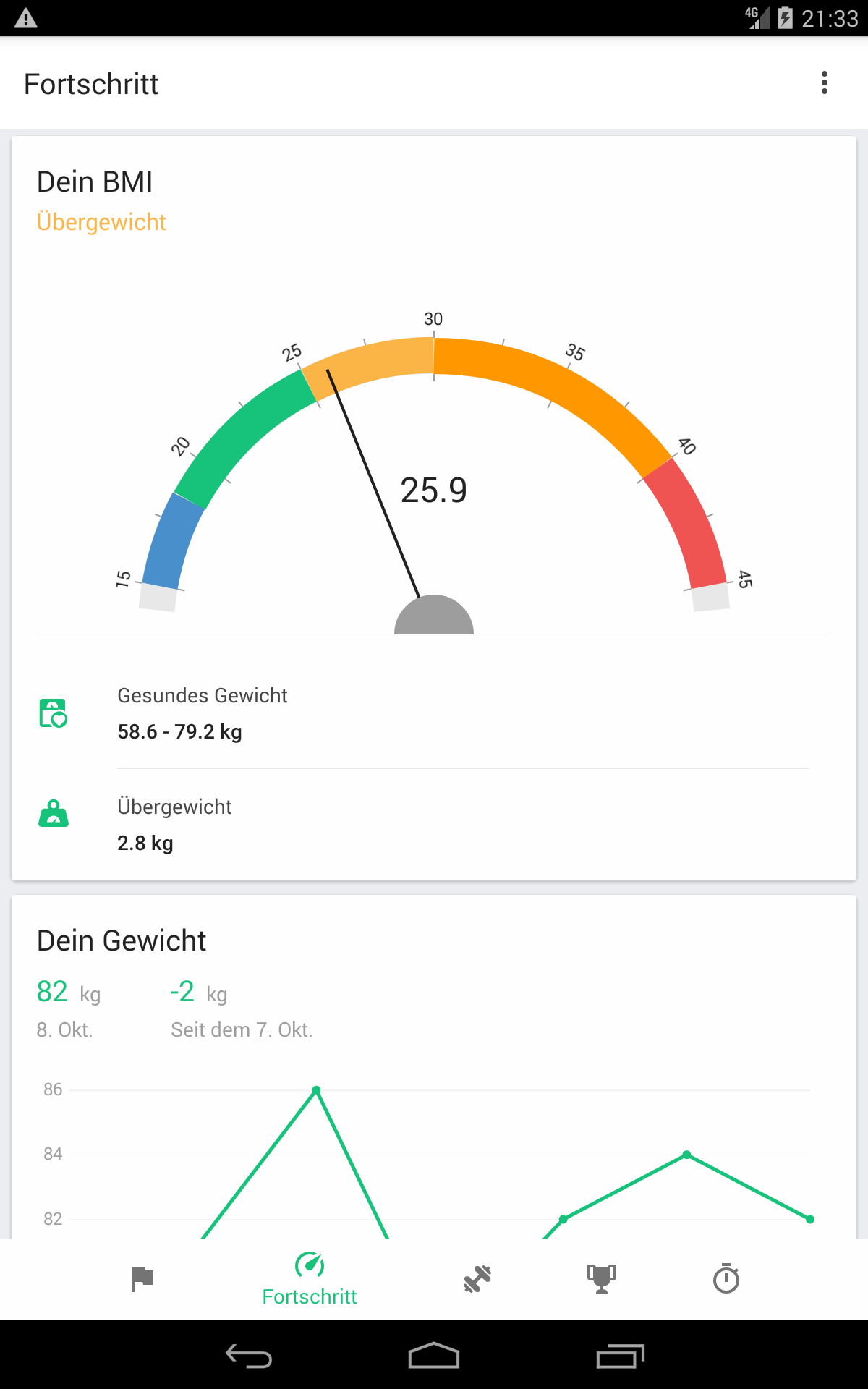Click the current weight '82' value

[52, 991]
